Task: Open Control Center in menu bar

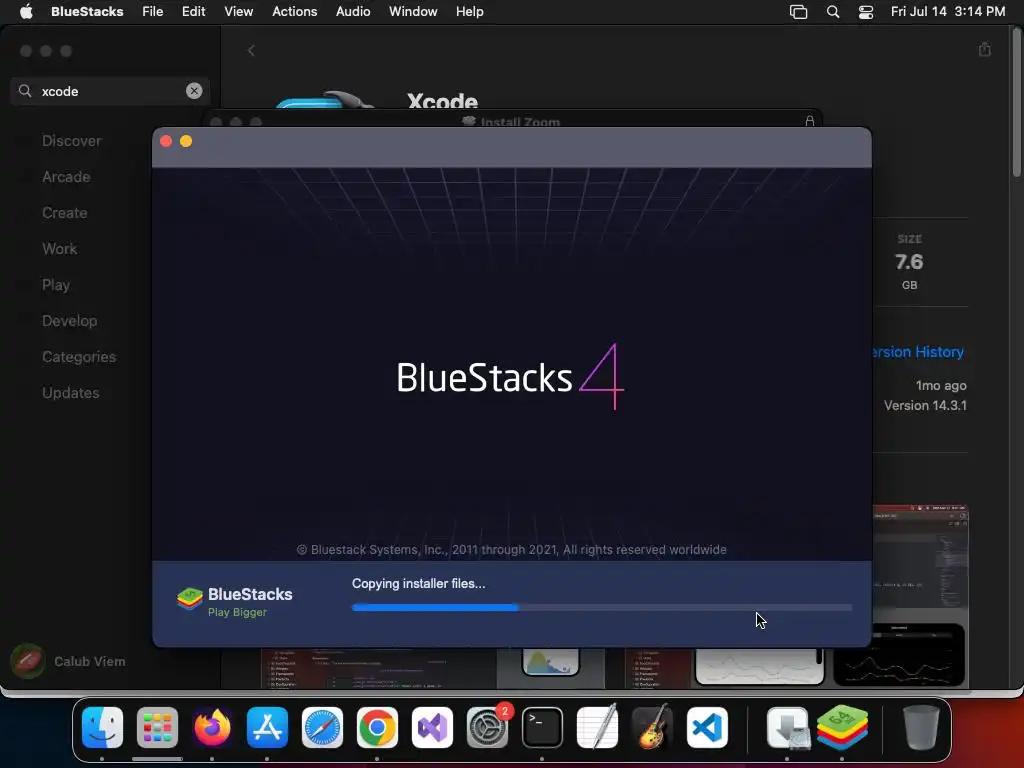Action: (x=866, y=12)
